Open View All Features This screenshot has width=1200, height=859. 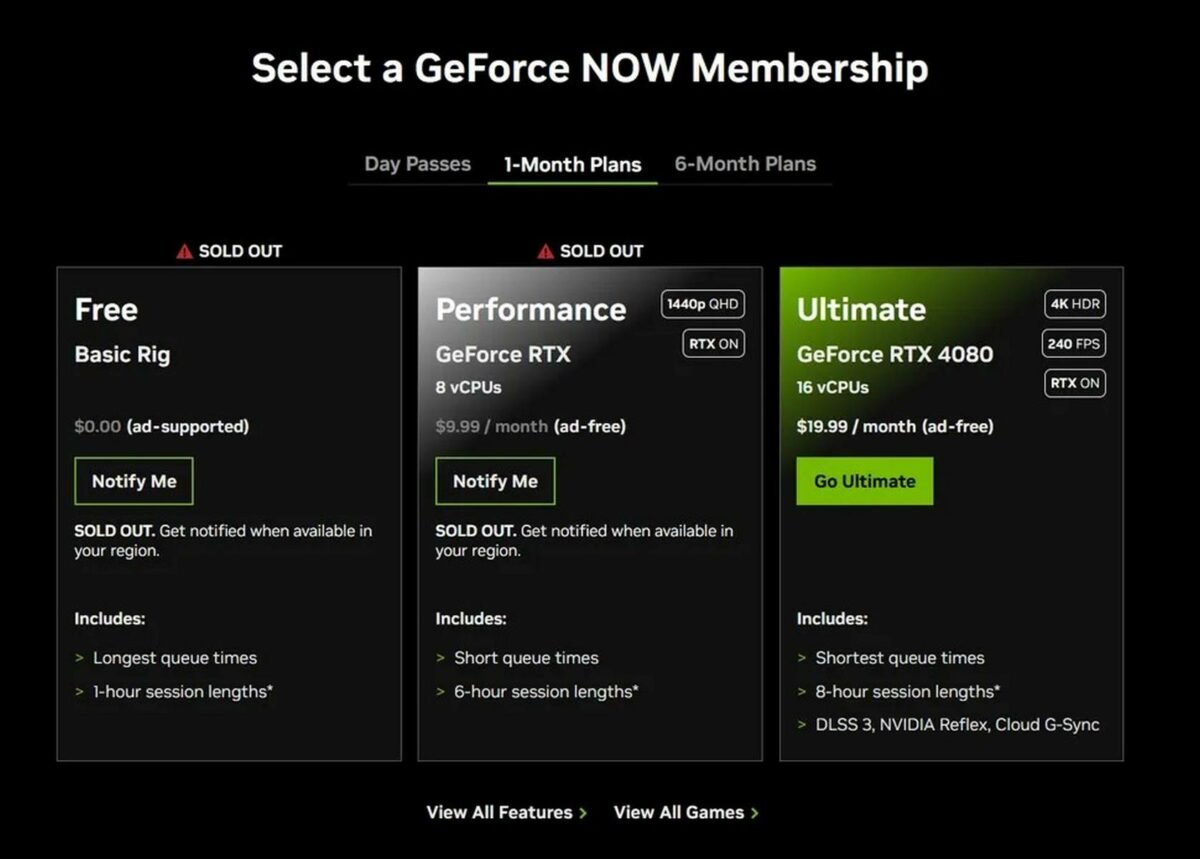tap(499, 813)
